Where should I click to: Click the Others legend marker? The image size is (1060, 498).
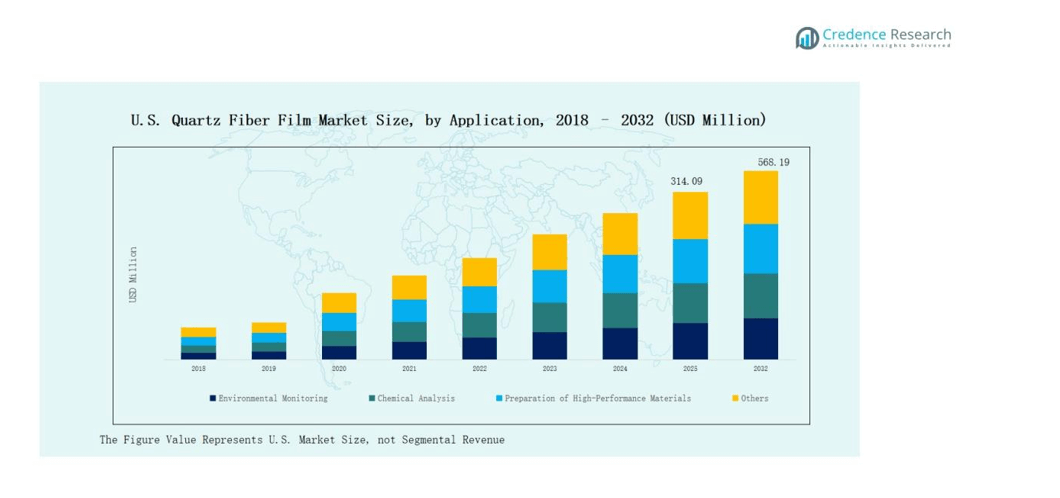[735, 398]
